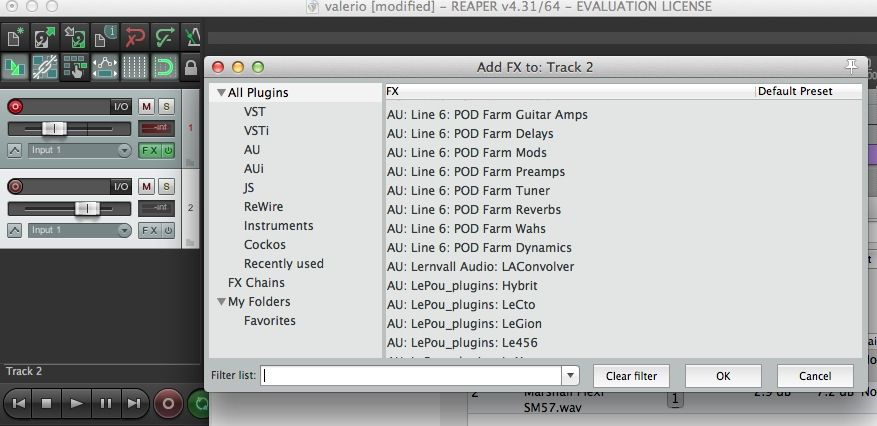Open track 2 Input 1 dropdown
Screen dimensions: 877x426
80,230
